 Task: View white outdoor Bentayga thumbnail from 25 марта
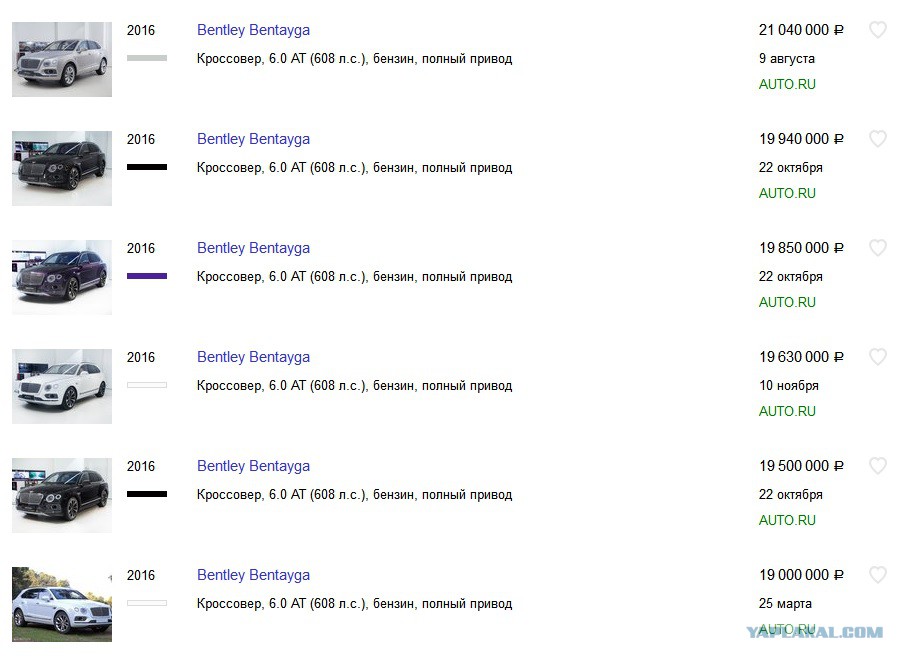coord(62,604)
